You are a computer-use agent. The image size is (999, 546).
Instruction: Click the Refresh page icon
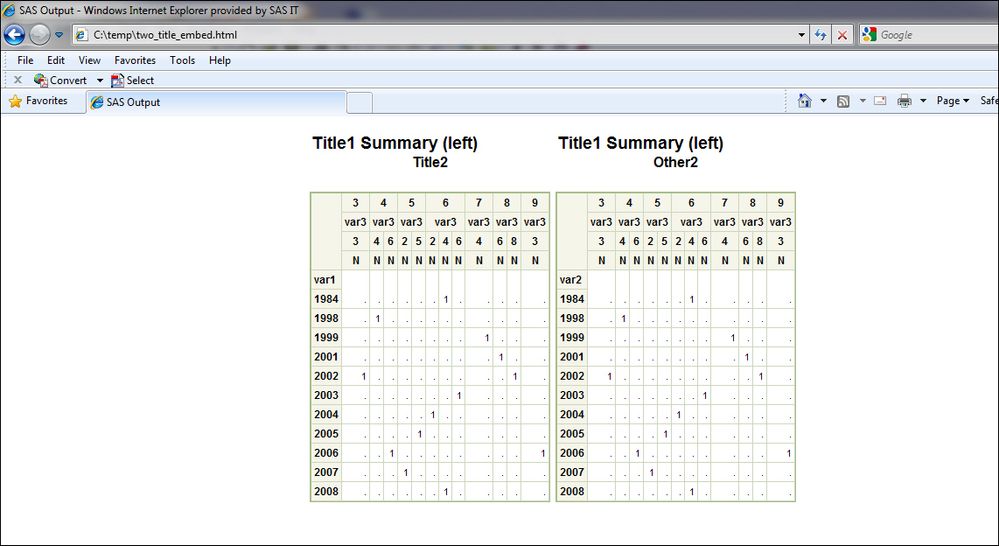pos(820,35)
